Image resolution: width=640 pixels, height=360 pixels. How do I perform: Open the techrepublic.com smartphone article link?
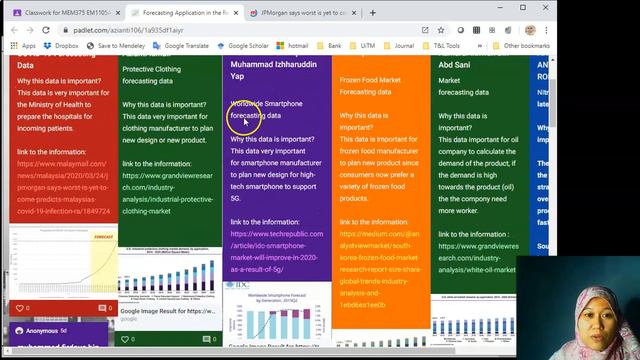pos(277,251)
